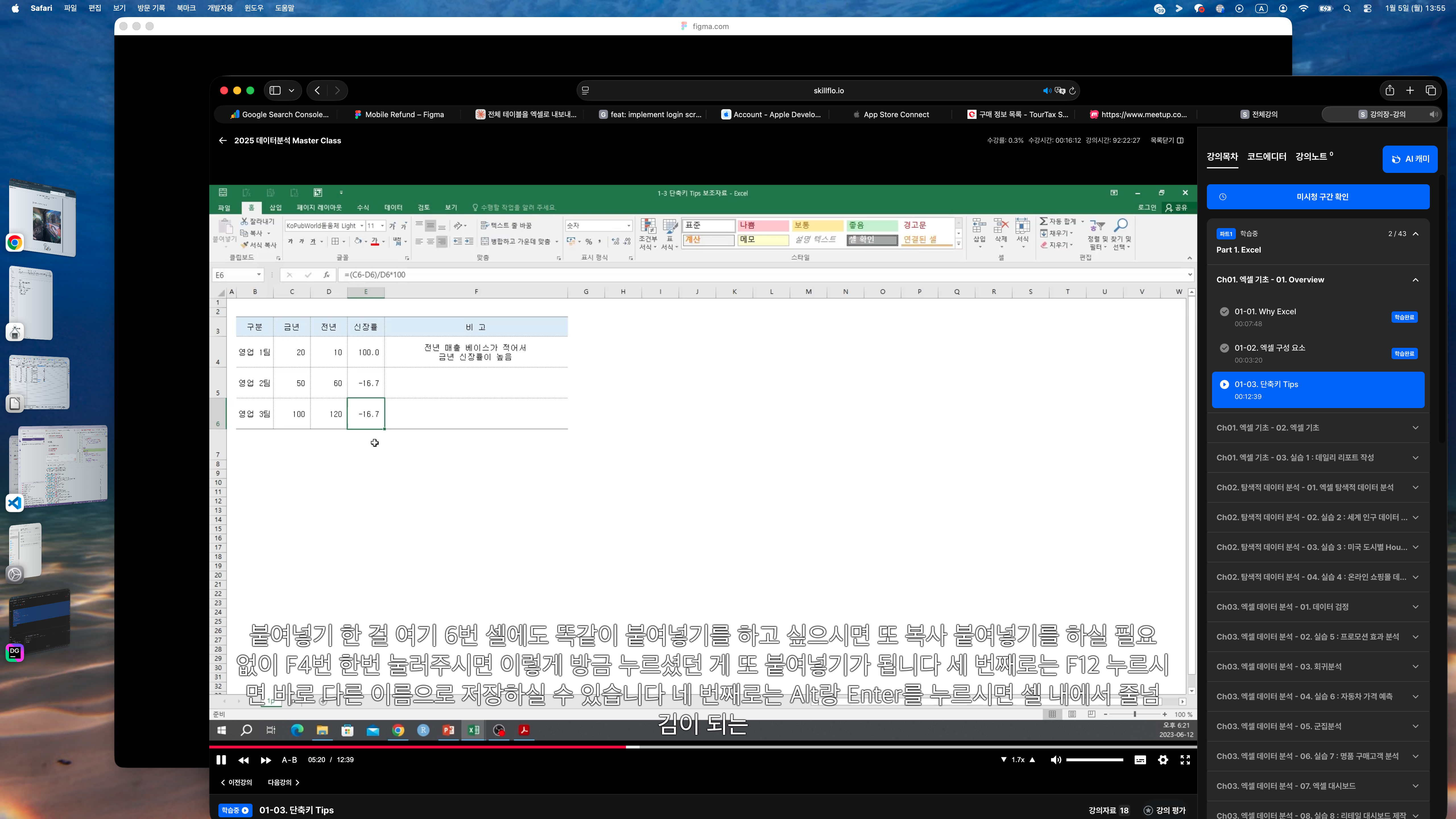1456x819 pixels.
Task: Reload the skillflo.io page
Action: click(x=1072, y=90)
